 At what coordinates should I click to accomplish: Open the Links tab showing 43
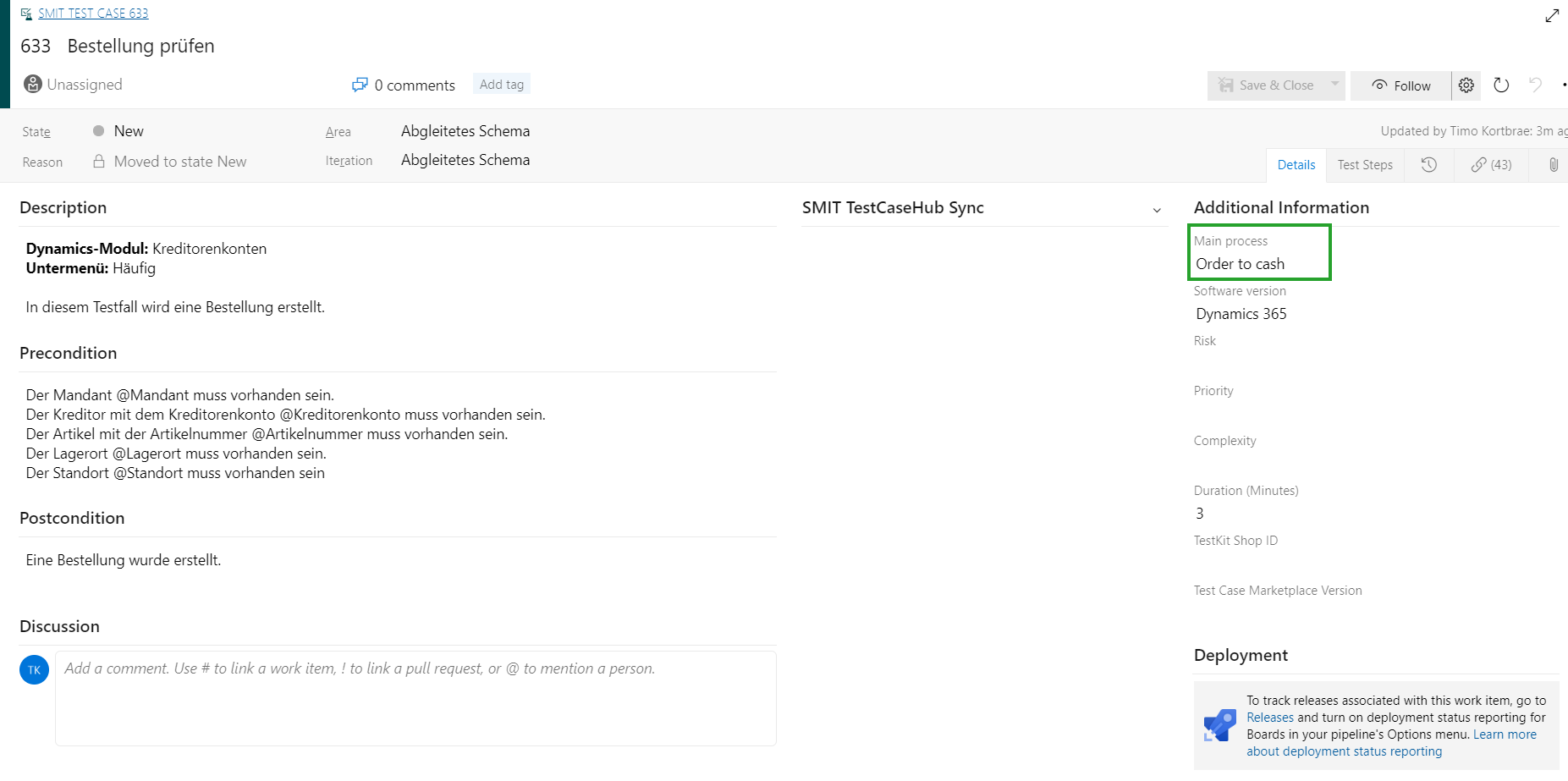coord(1491,165)
